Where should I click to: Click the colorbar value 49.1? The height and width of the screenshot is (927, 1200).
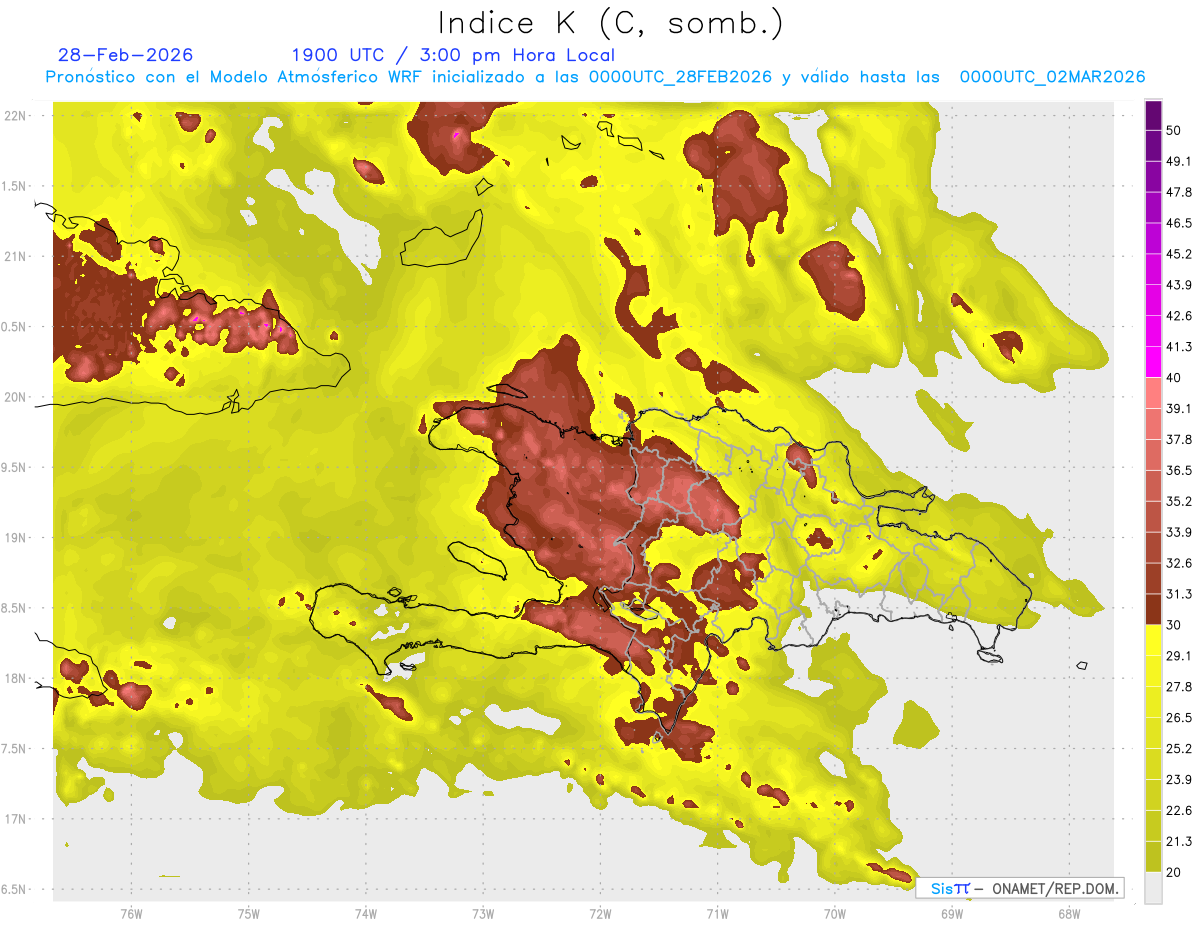click(1180, 161)
